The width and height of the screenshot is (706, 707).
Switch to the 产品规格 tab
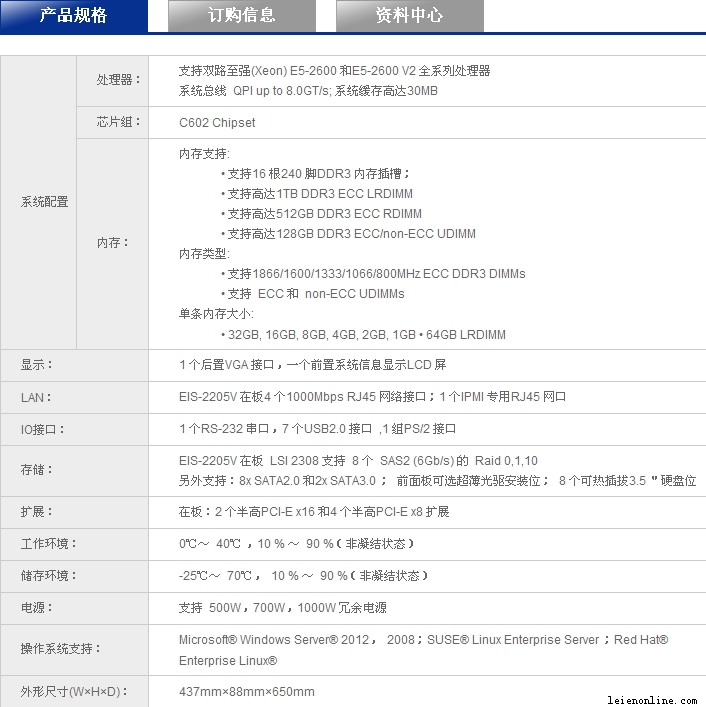73,16
